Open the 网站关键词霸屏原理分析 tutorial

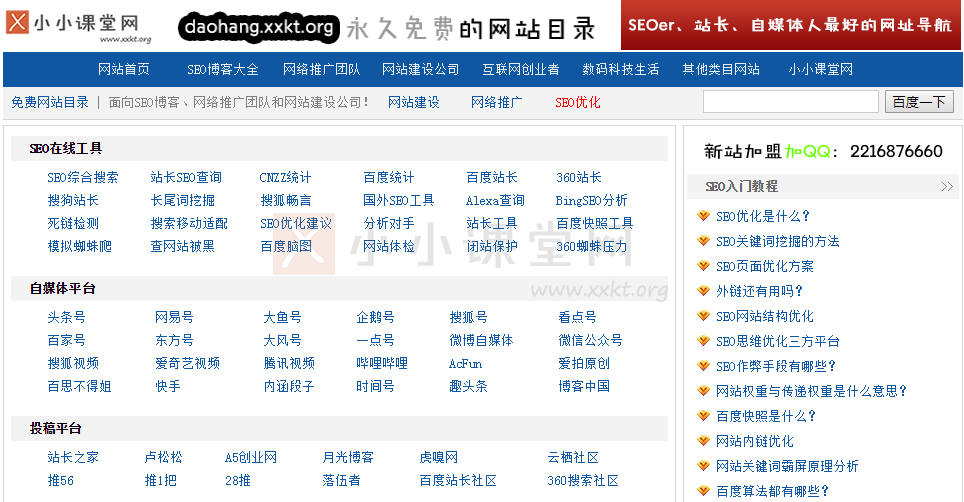(787, 466)
